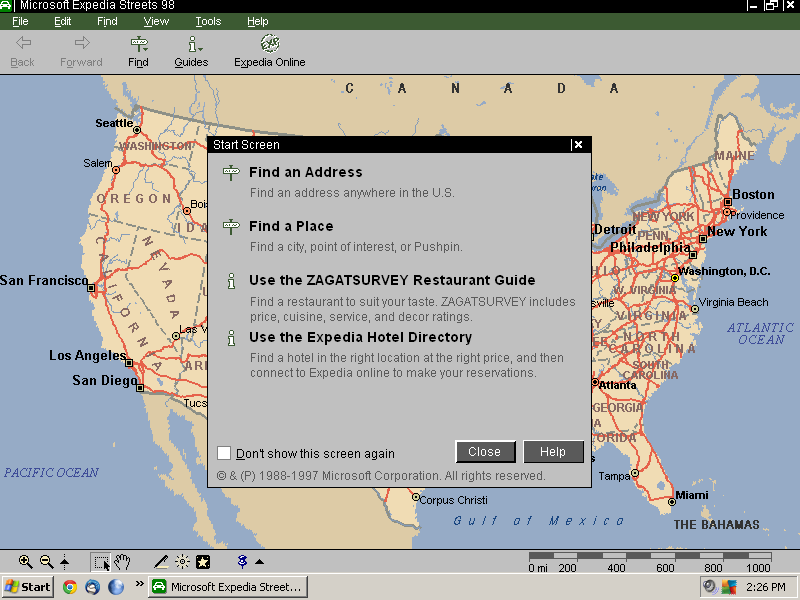
Task: Select the hand panning tool
Action: coord(122,561)
